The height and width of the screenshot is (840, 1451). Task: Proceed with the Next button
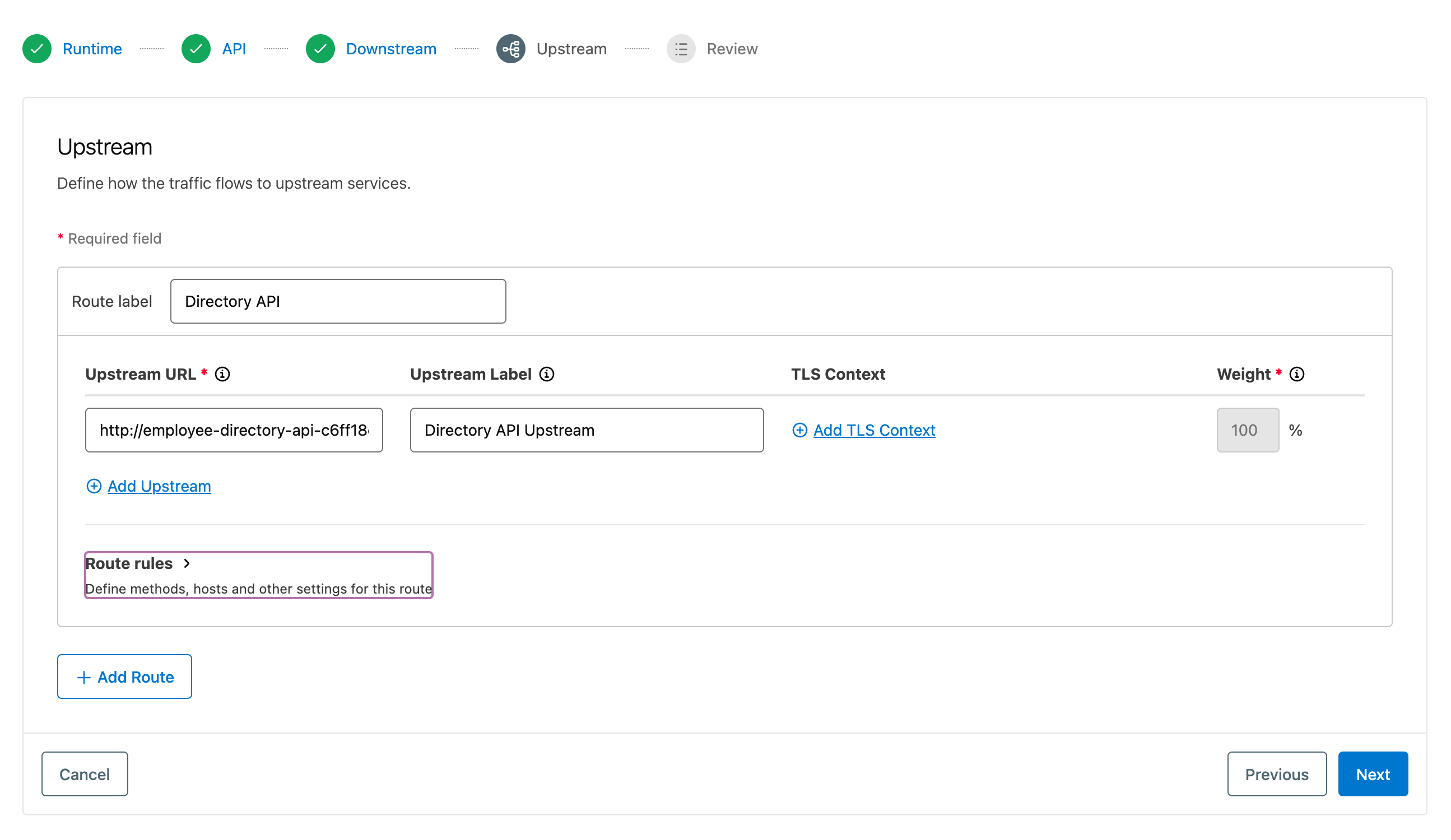[1373, 774]
